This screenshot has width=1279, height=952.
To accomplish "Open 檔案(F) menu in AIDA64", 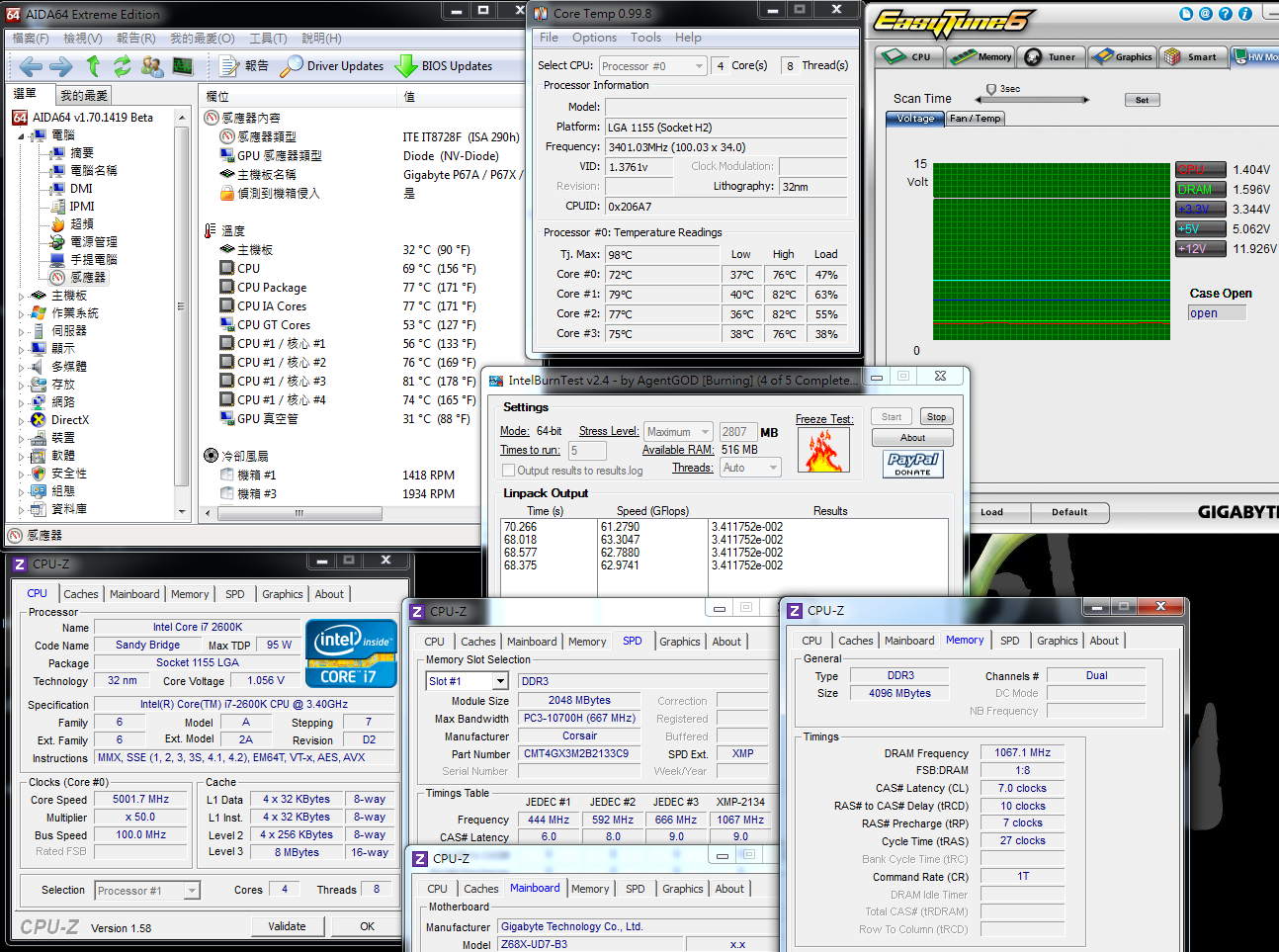I will (31, 39).
